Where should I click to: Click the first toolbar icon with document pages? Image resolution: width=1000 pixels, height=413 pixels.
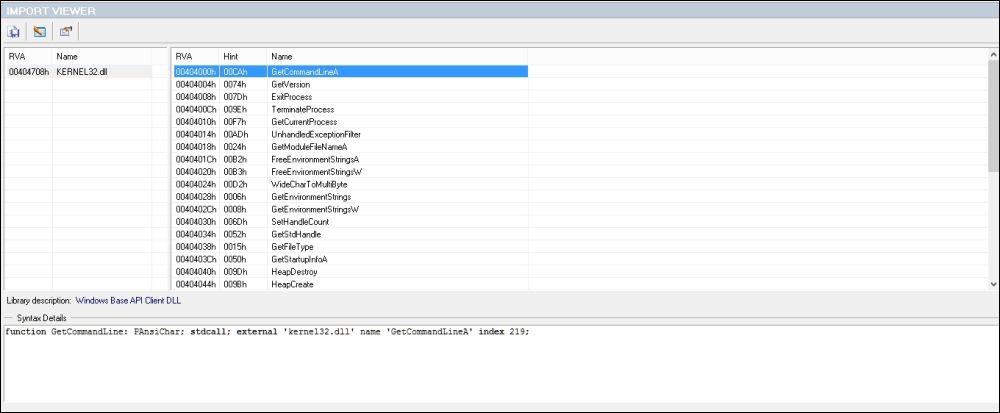point(14,31)
